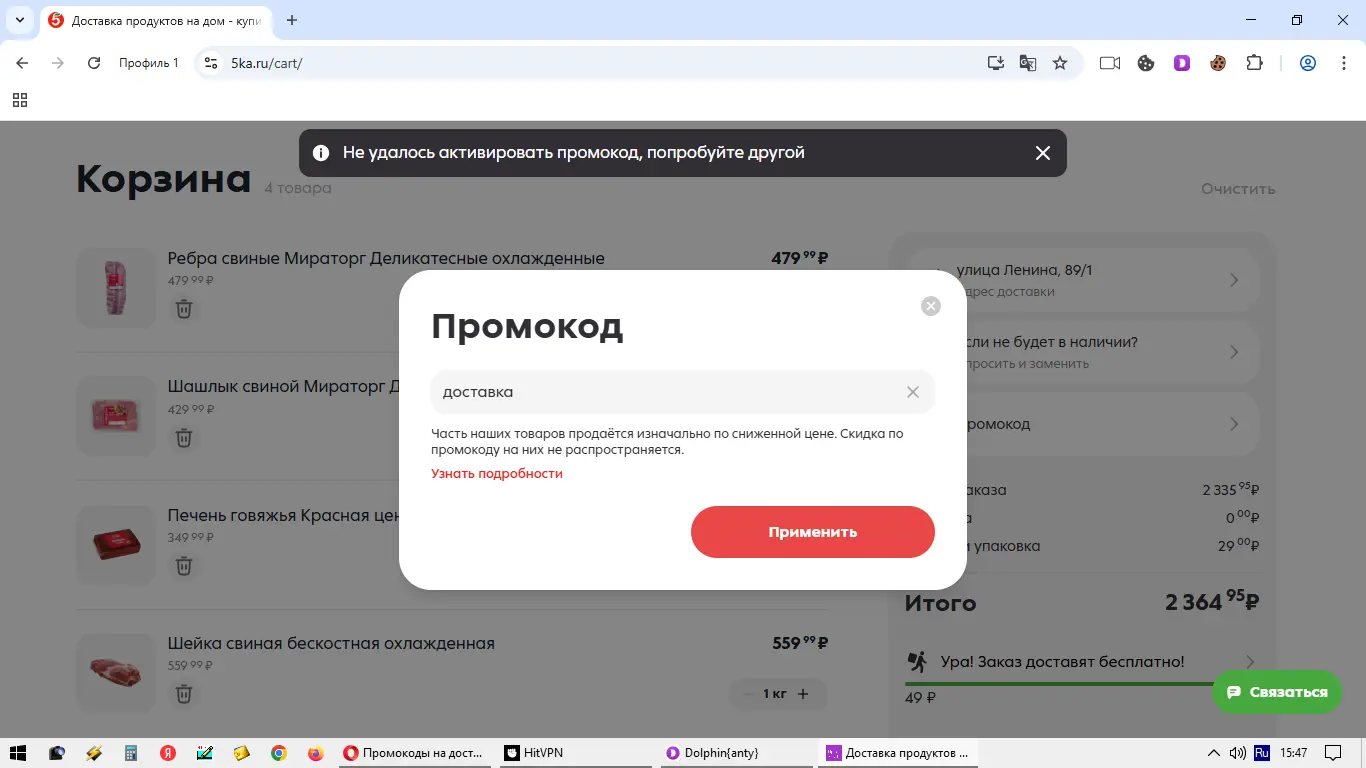Image resolution: width=1366 pixels, height=768 pixels.
Task: Open the Ребра свиные product thumbnail
Action: coord(116,287)
